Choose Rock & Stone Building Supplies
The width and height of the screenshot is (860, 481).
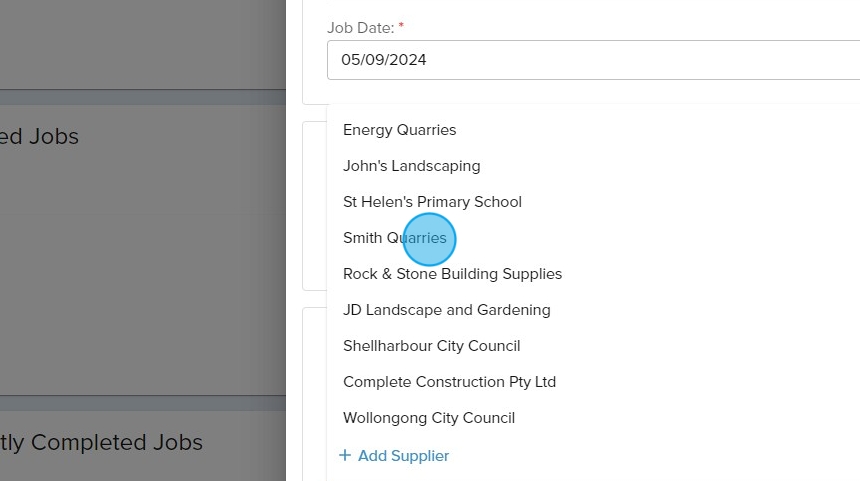coord(452,274)
